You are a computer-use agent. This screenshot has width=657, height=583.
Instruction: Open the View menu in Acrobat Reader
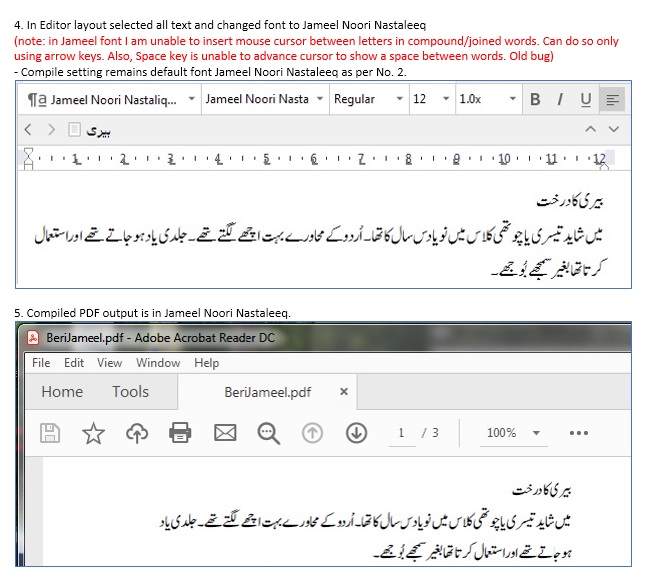[x=109, y=363]
